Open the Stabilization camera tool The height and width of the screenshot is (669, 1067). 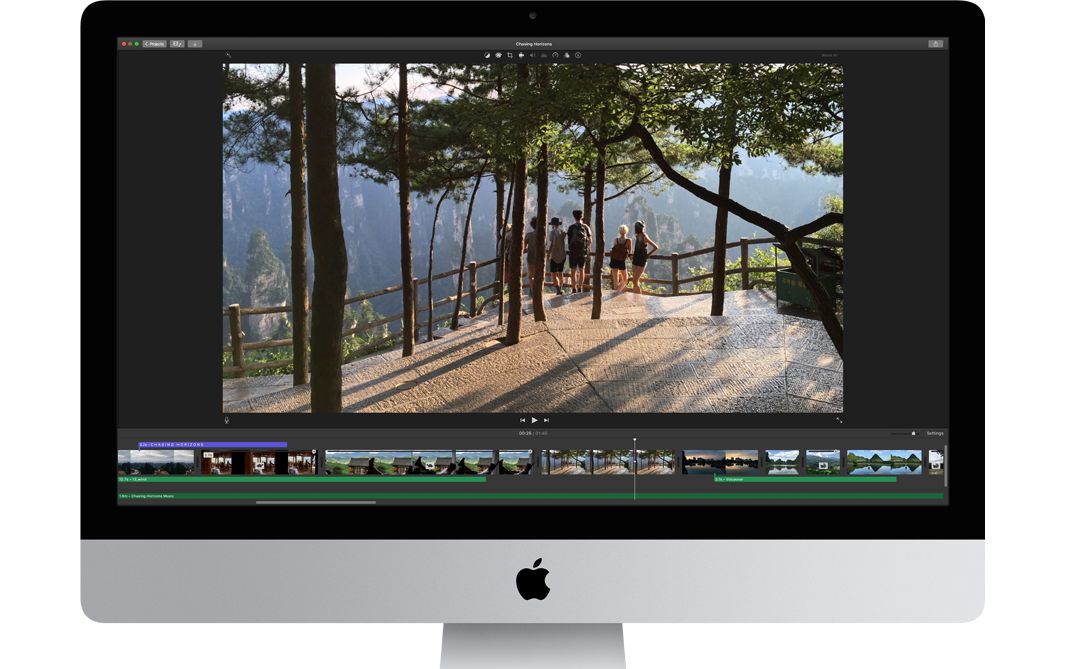pos(521,55)
